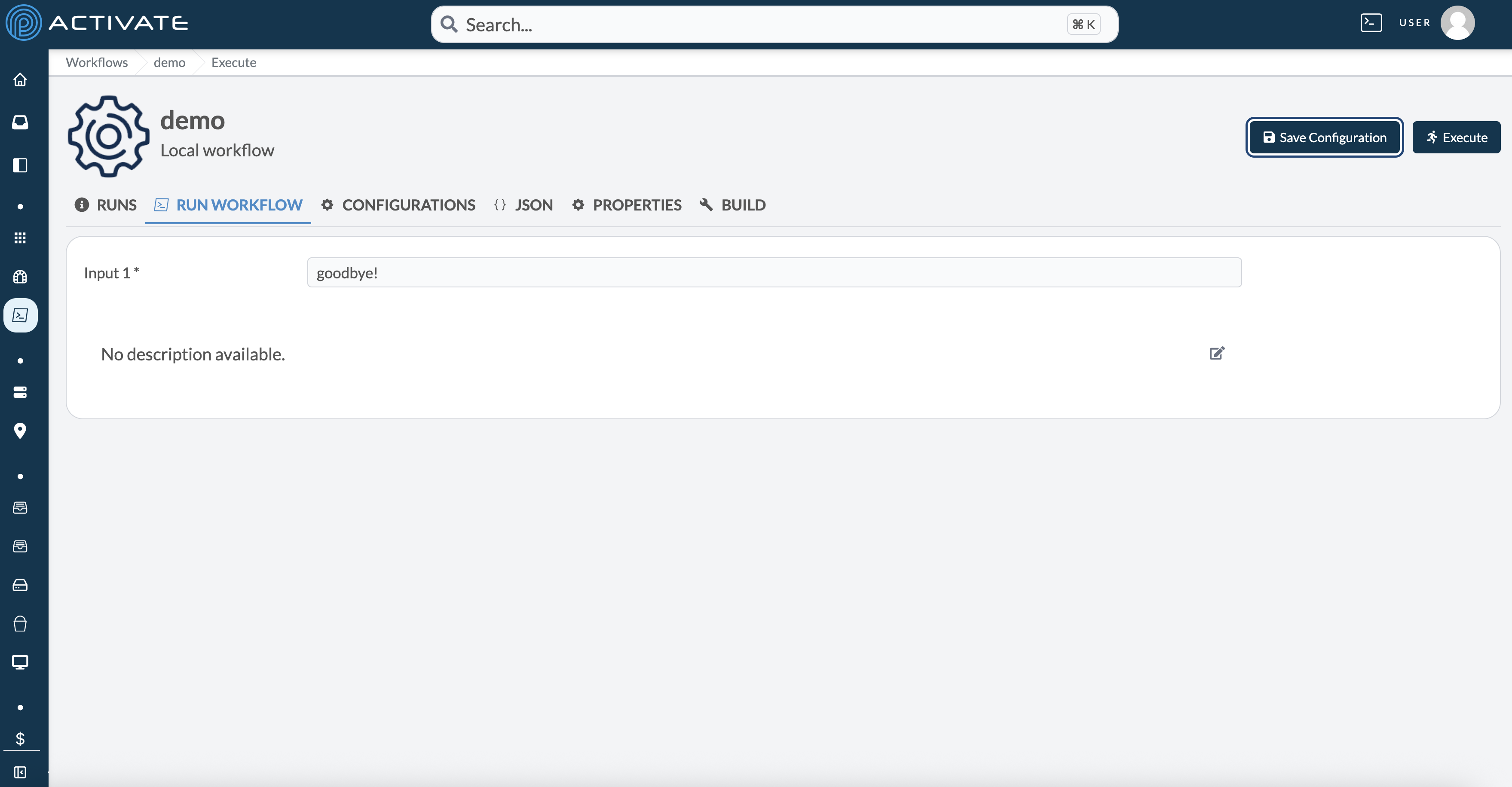Open the user avatar menu
This screenshot has width=1512, height=787.
(1457, 23)
